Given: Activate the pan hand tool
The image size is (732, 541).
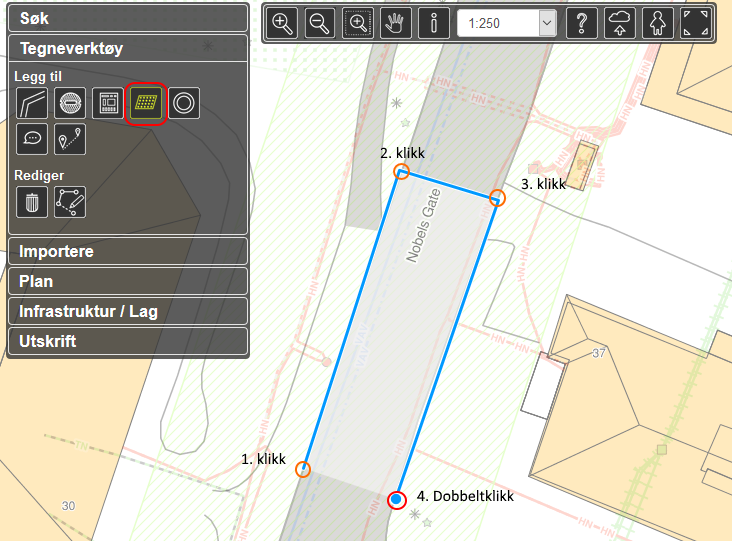Looking at the screenshot, I should coord(395,23).
